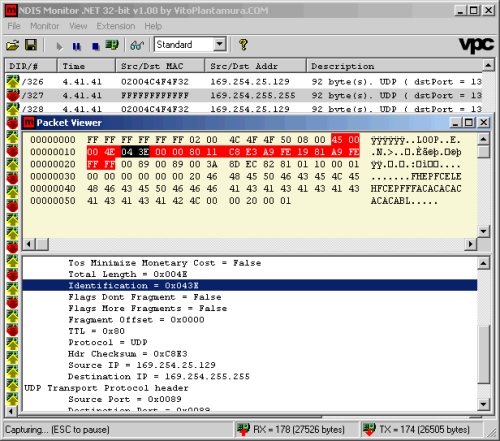Select packet row /327 with FFFFFFFFFFFF MAC

coord(244,95)
